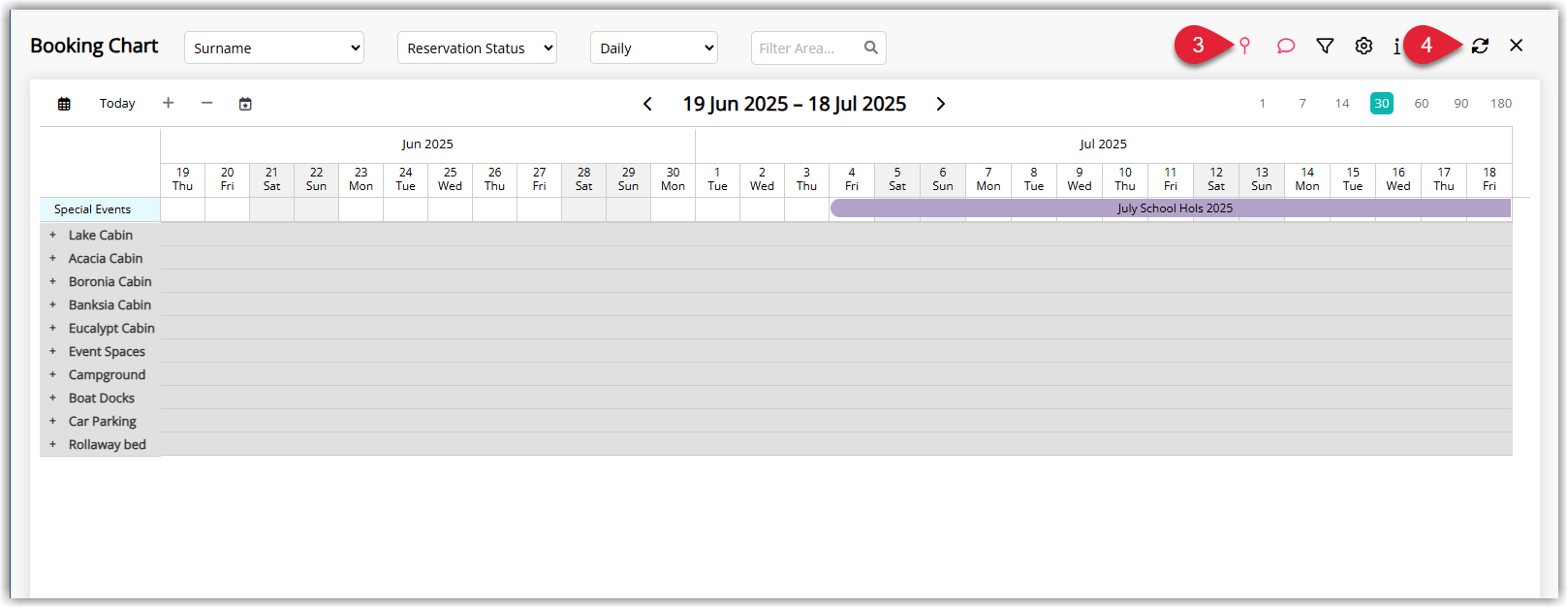The width and height of the screenshot is (1568, 608).
Task: Expand the Rollaway bed row
Action: coord(53,444)
